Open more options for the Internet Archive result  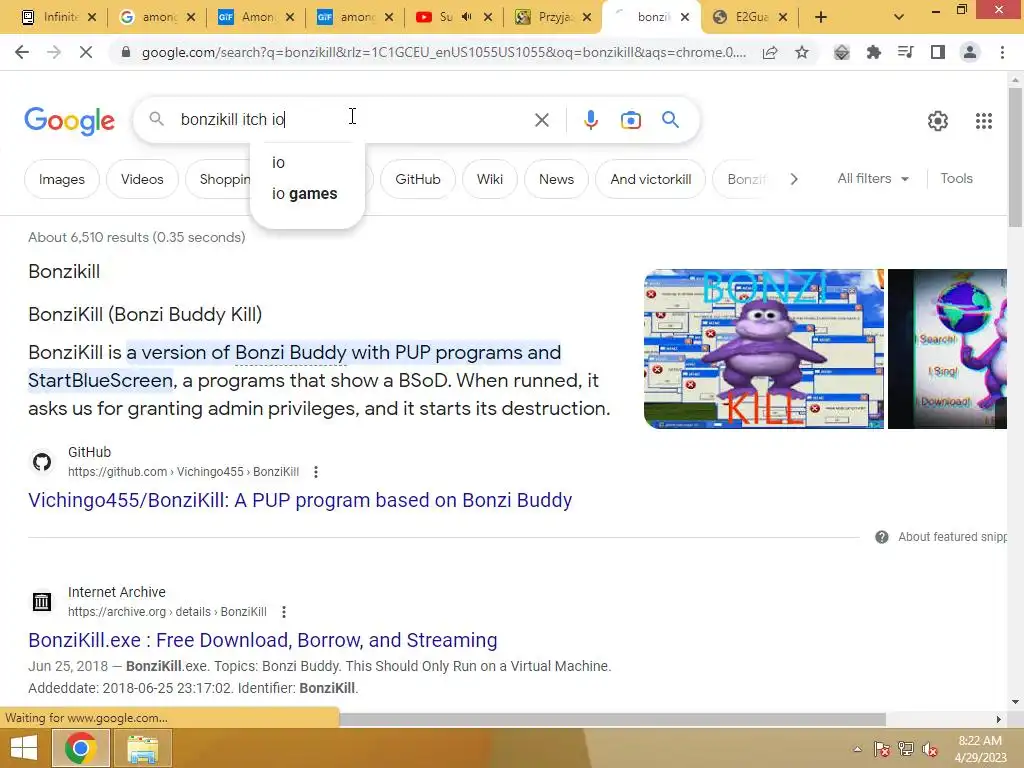(x=283, y=612)
